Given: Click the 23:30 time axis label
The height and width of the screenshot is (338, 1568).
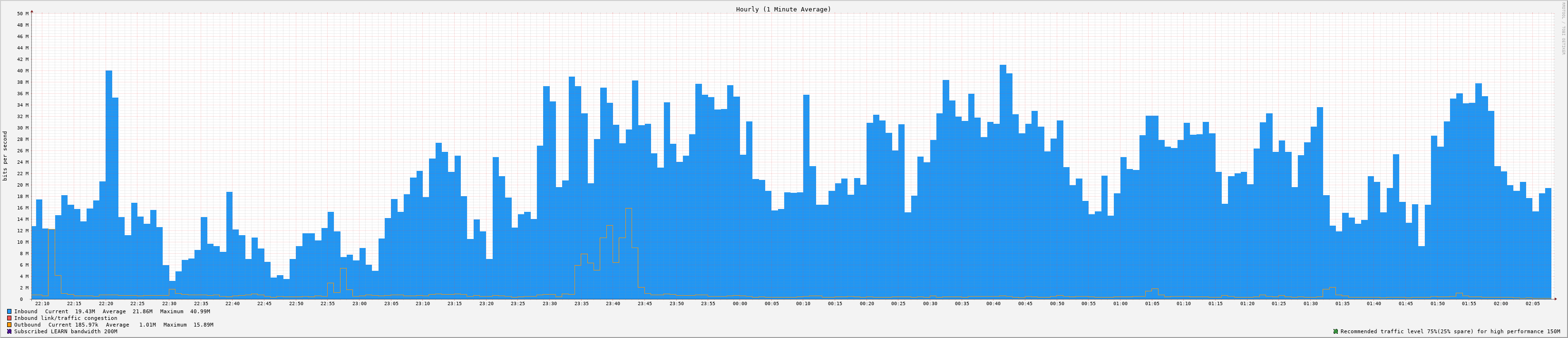Looking at the screenshot, I should pos(550,303).
